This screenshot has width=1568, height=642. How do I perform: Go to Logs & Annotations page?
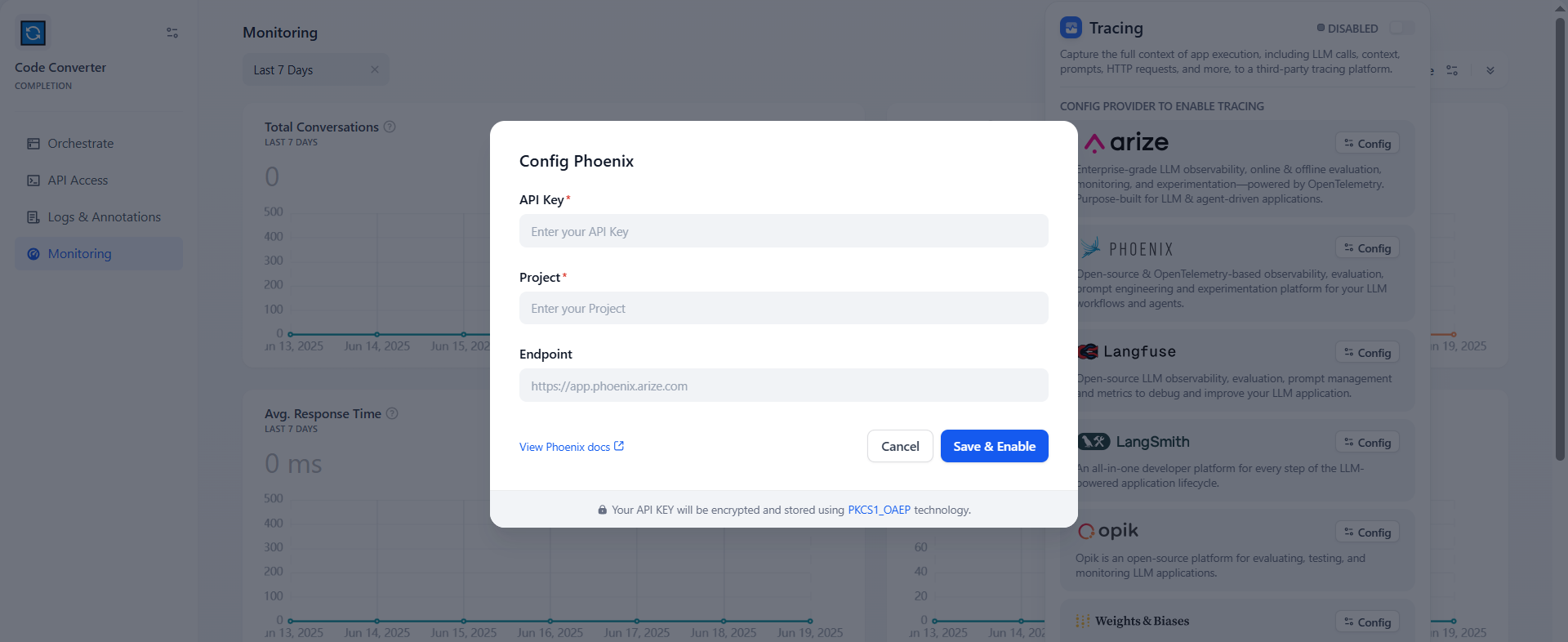pyautogui.click(x=104, y=217)
